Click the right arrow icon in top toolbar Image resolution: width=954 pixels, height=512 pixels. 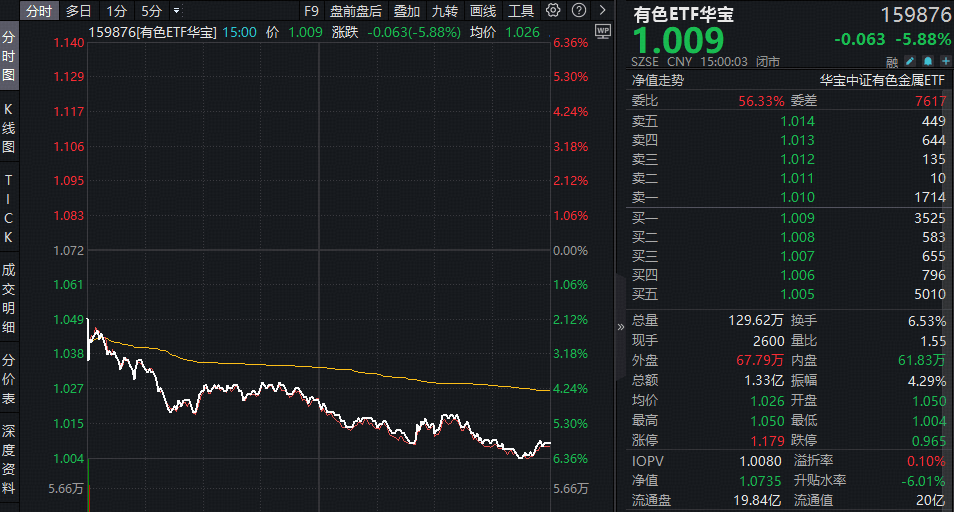coord(601,11)
